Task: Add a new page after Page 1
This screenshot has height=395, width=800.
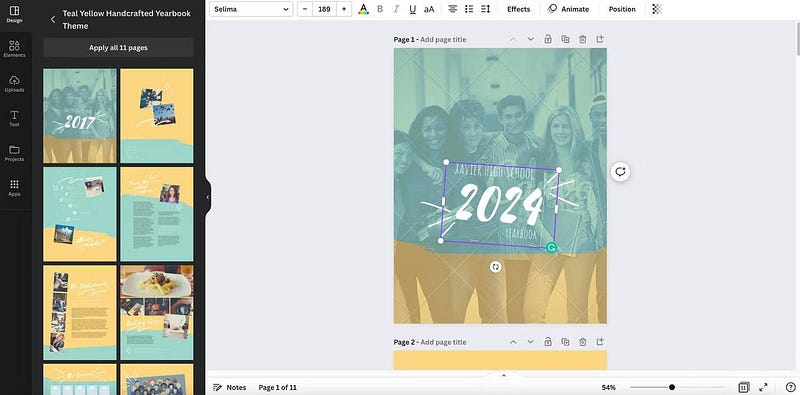Action: pyautogui.click(x=600, y=39)
